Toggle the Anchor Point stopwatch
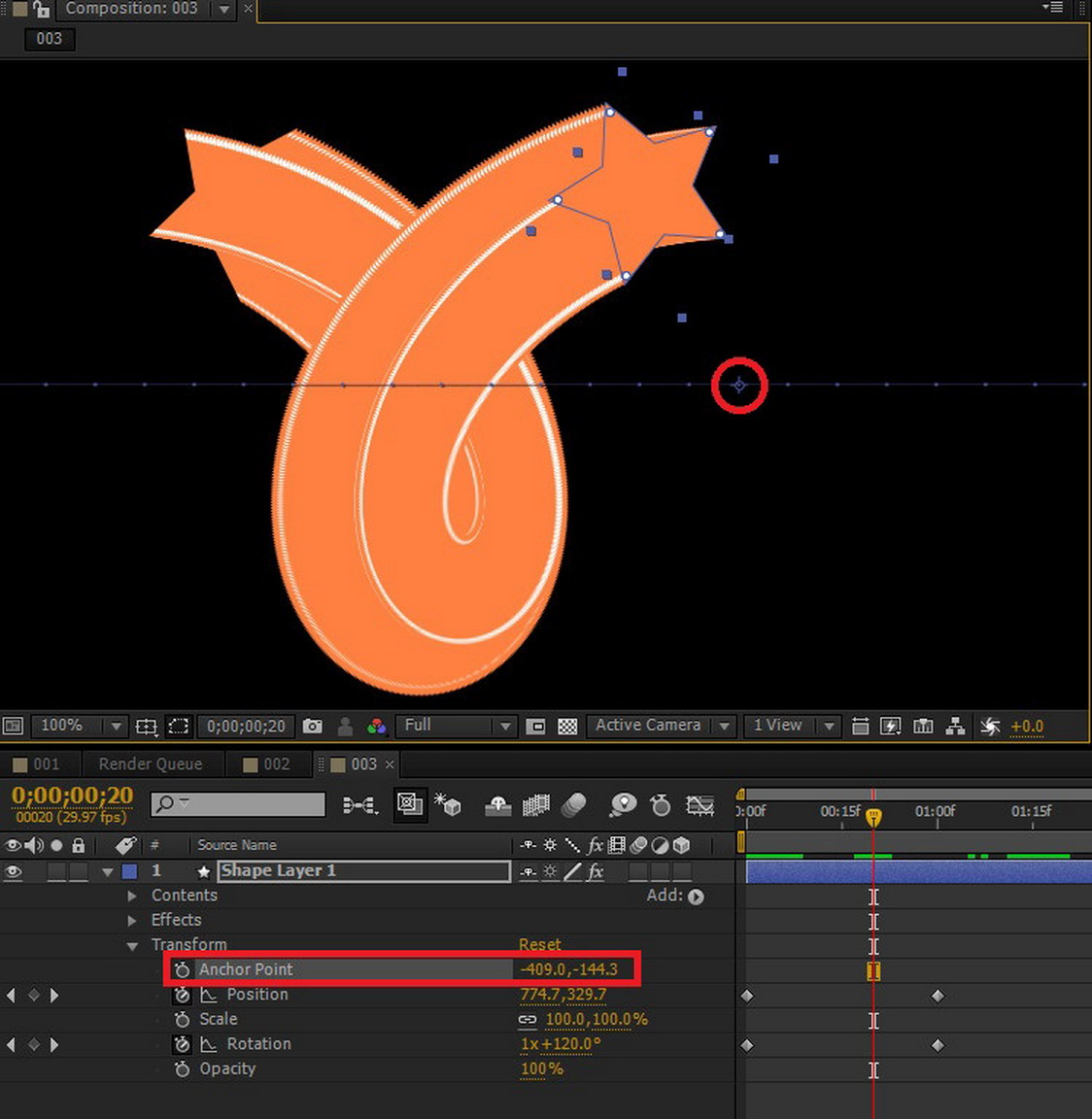The height and width of the screenshot is (1119, 1092). [182, 969]
